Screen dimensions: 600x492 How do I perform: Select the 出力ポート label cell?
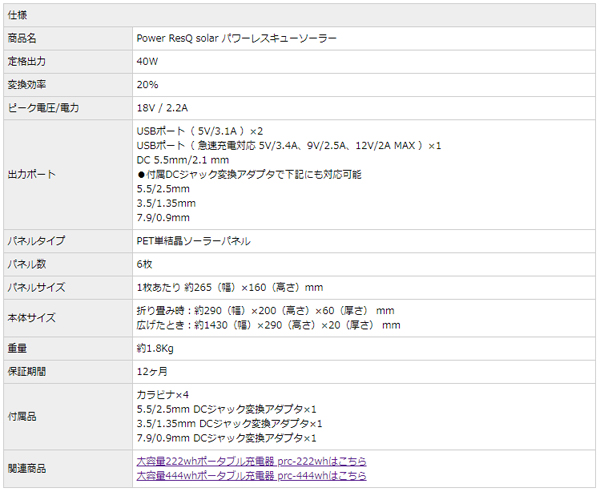click(x=68, y=174)
